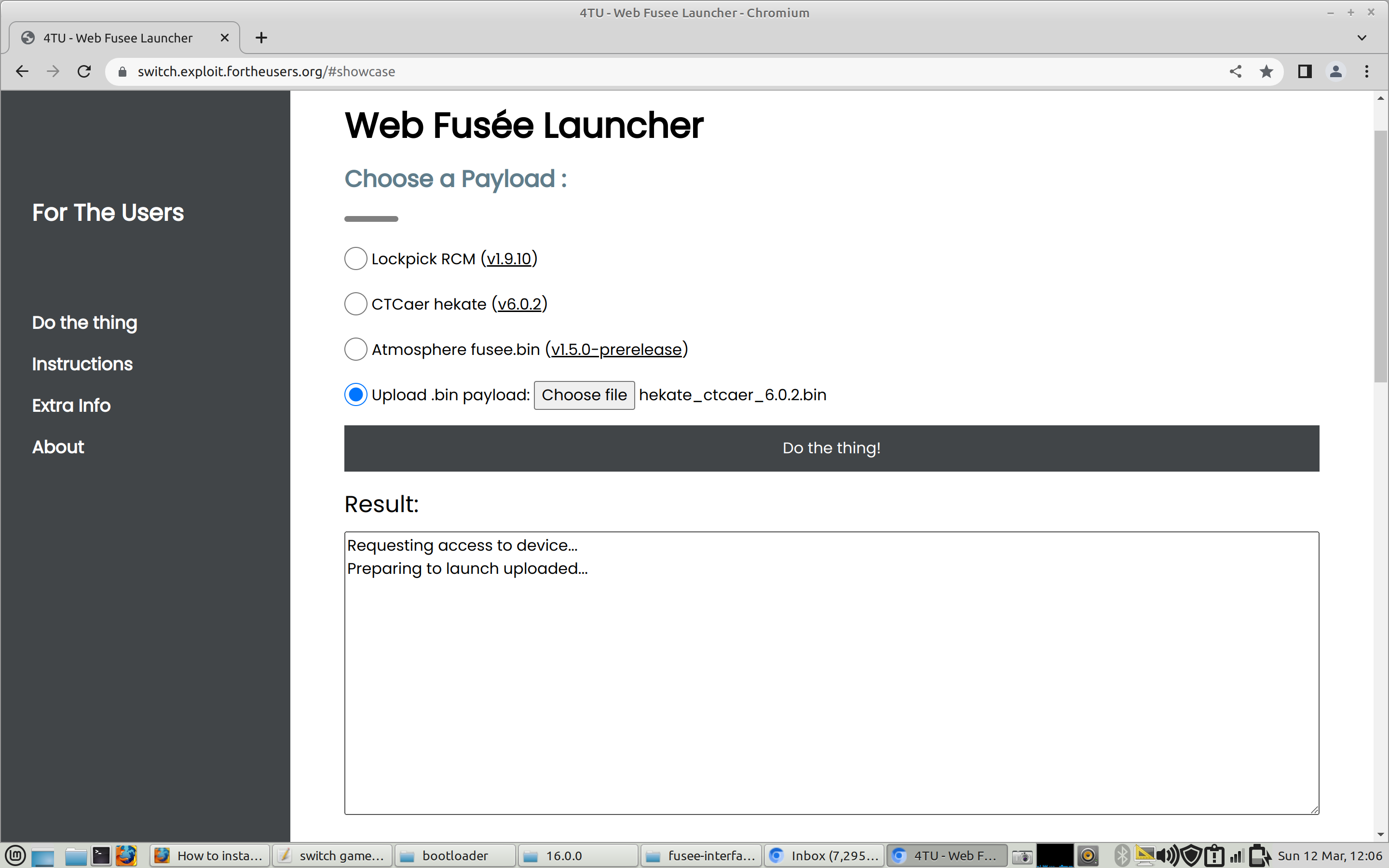Close the 4TU Web Fusee Launcher tab
Screen dimensions: 1389x868
tap(224, 38)
